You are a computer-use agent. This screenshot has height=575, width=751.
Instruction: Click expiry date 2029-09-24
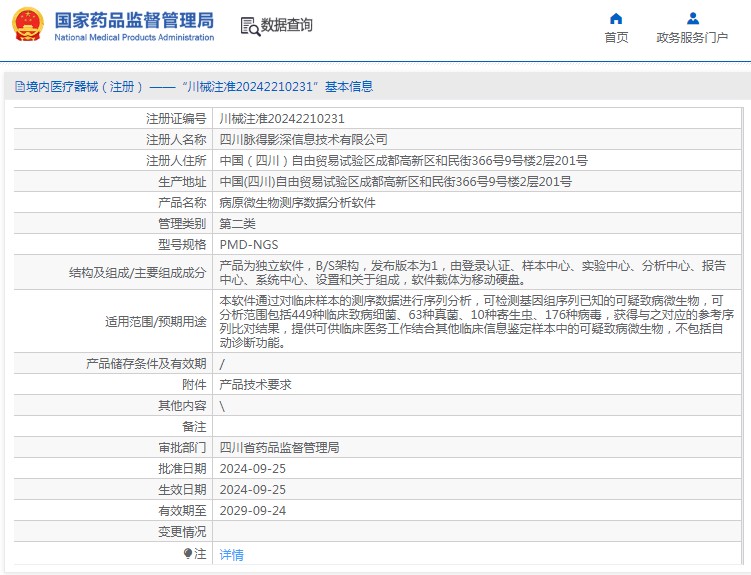click(252, 511)
